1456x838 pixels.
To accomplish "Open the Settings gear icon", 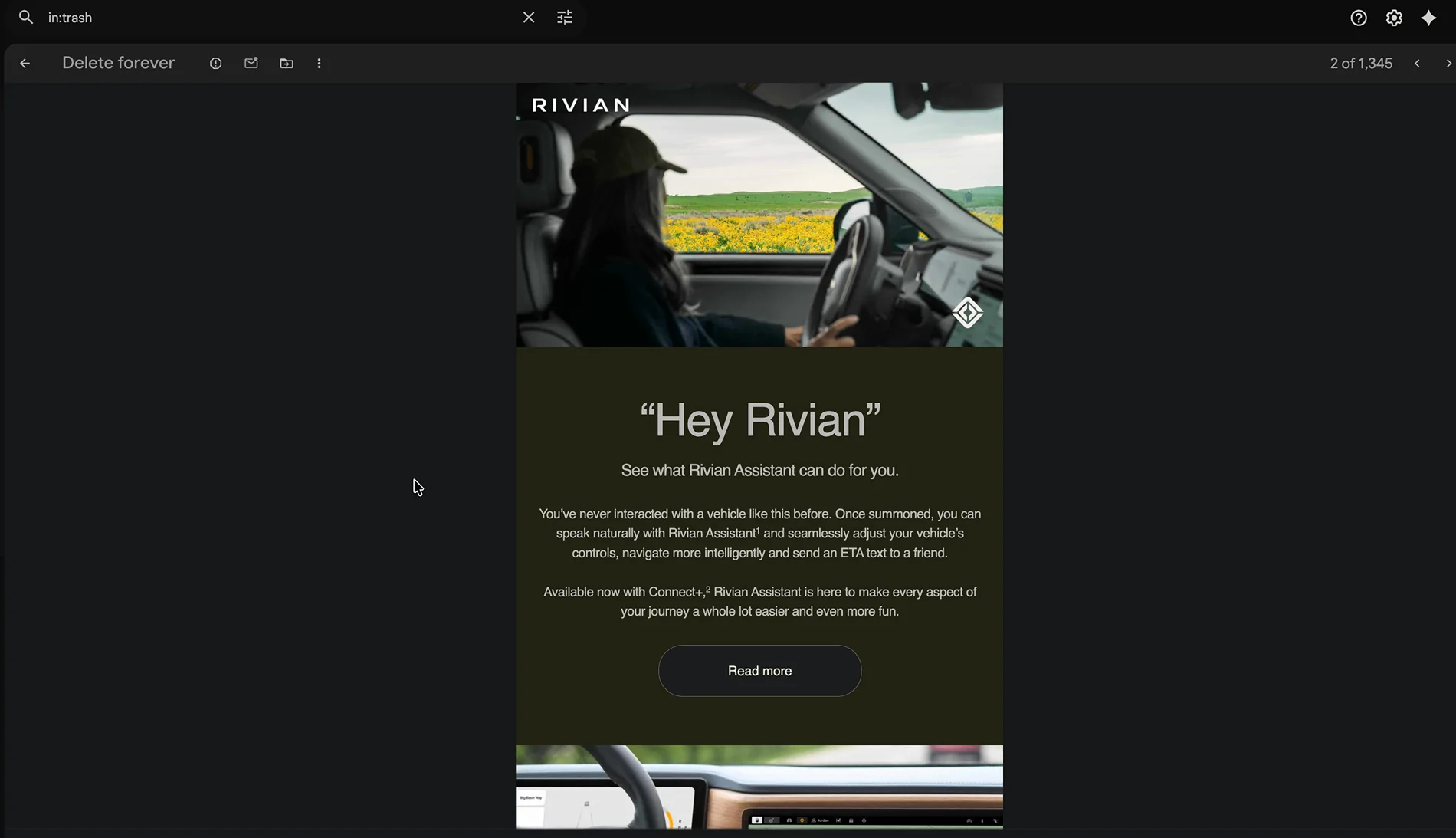I will (1394, 18).
